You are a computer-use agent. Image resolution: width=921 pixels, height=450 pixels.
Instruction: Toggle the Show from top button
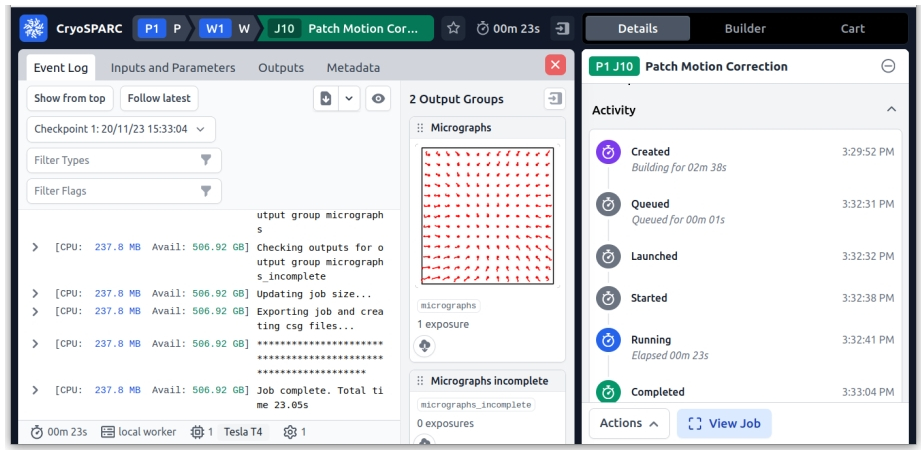click(69, 98)
